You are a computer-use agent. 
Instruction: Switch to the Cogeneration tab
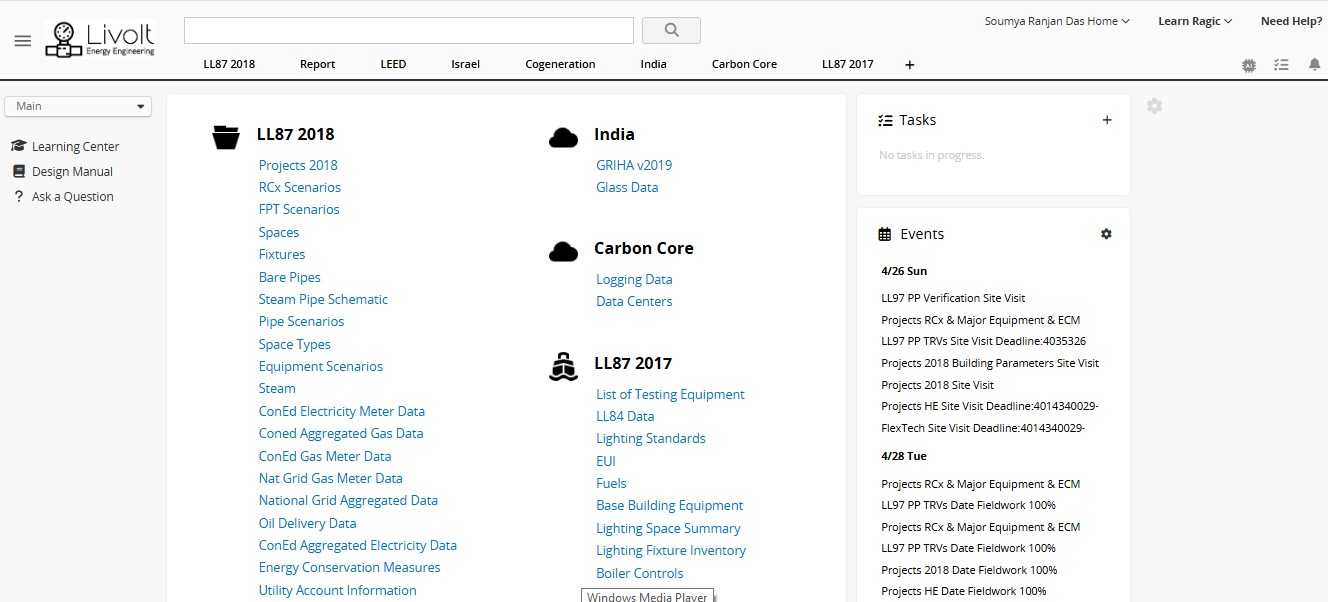click(560, 64)
